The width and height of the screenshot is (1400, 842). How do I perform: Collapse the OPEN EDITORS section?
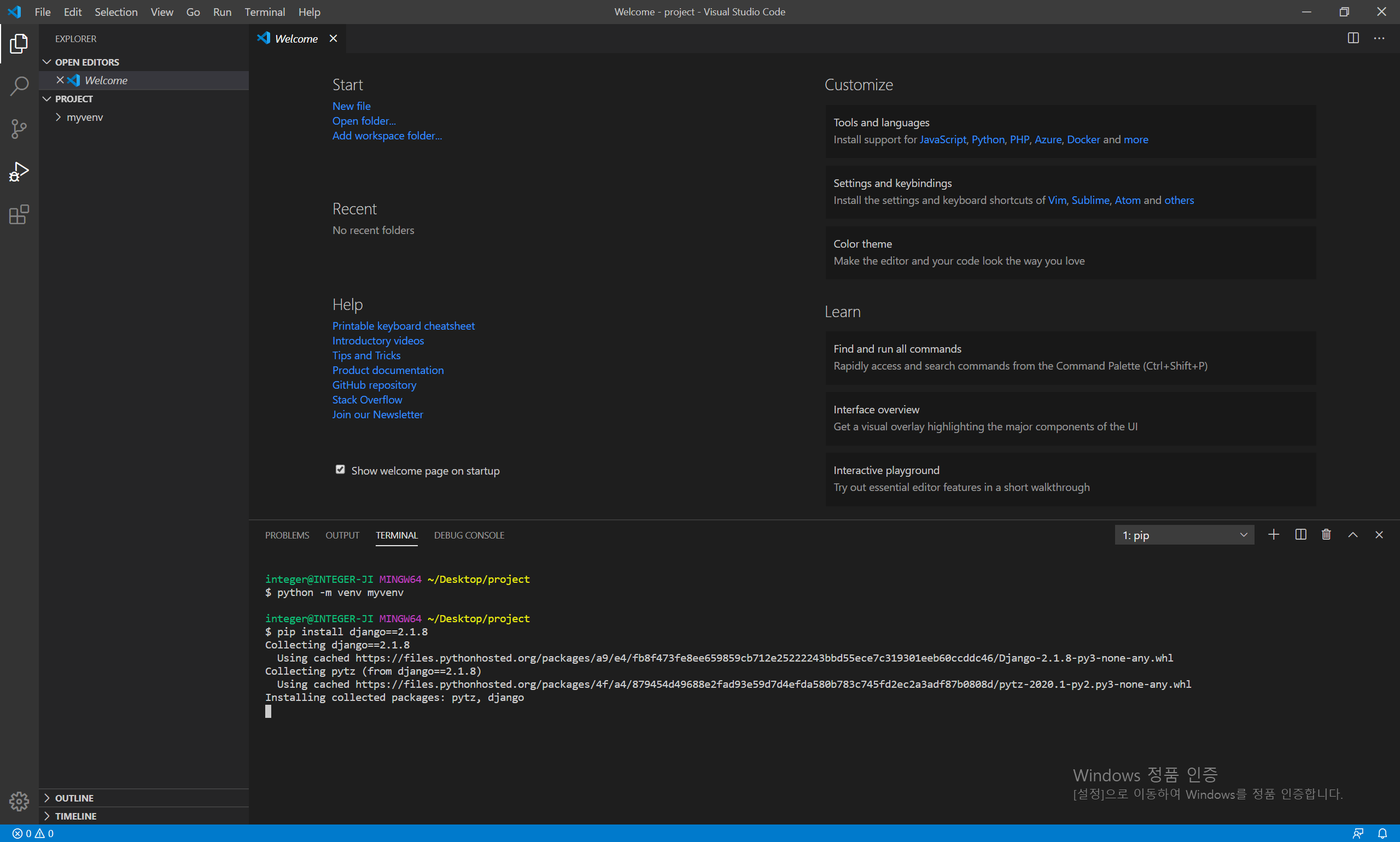86,62
